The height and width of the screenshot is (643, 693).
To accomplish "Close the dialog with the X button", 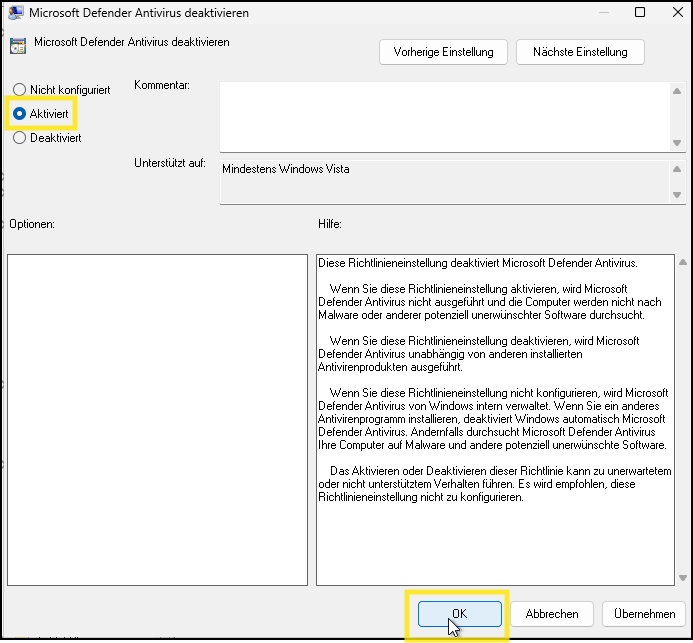I will (678, 12).
